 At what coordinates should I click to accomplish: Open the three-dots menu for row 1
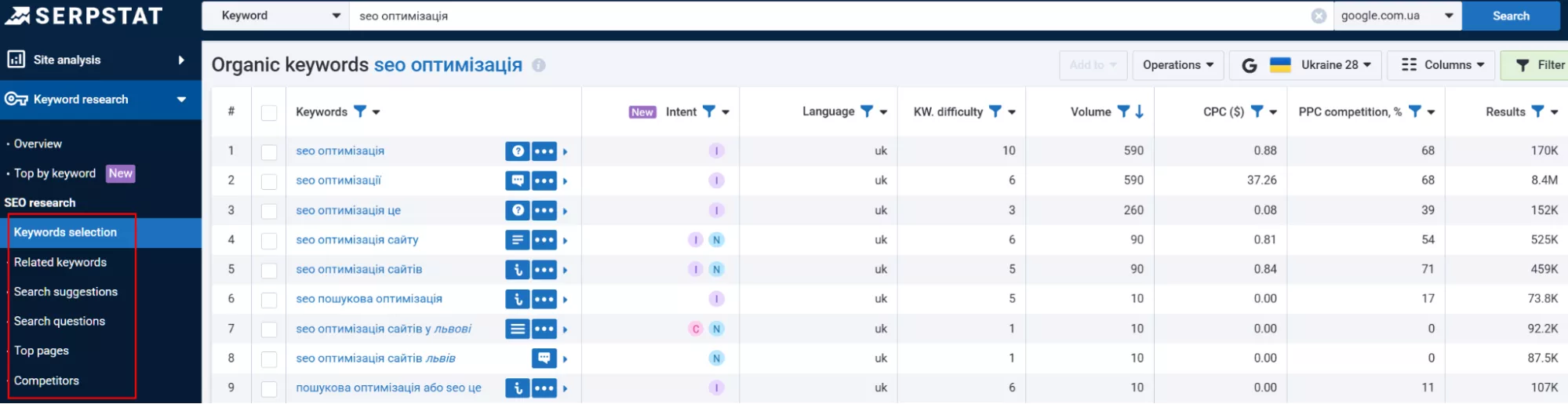(x=544, y=151)
